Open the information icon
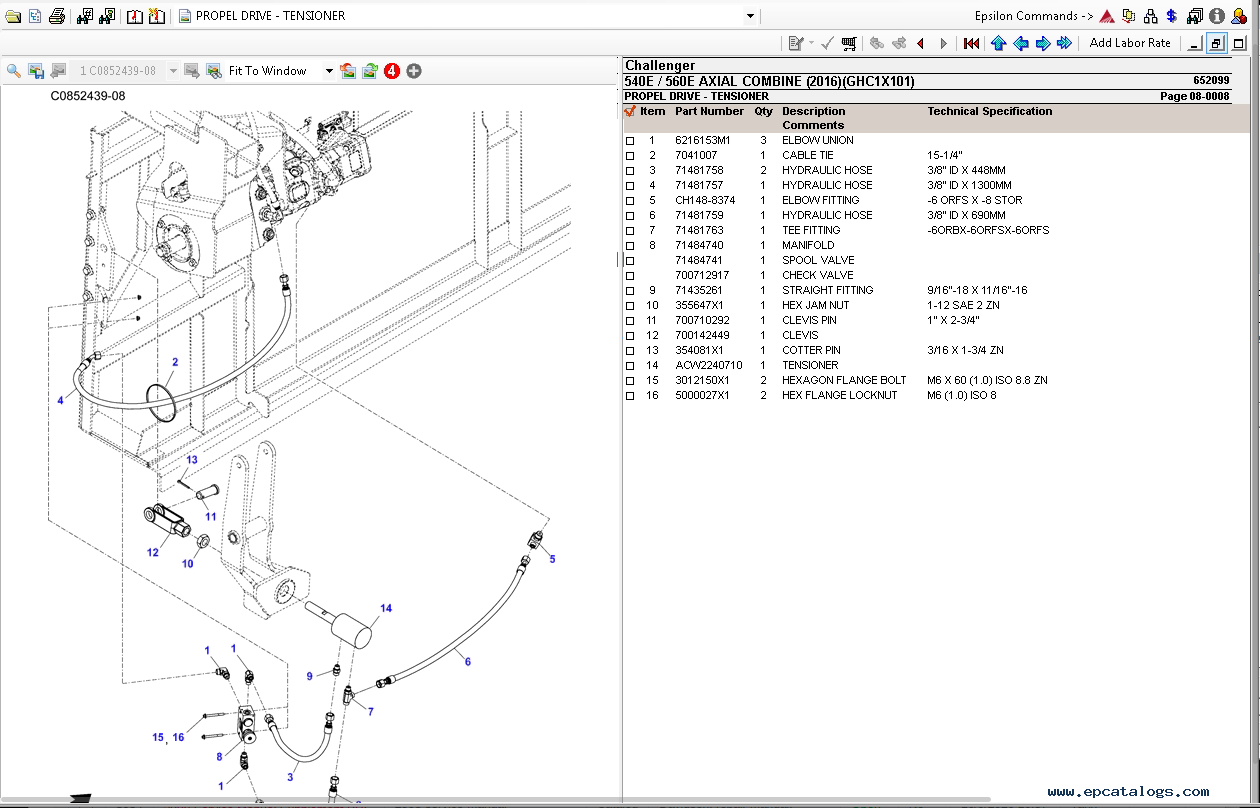 pyautogui.click(x=1217, y=16)
